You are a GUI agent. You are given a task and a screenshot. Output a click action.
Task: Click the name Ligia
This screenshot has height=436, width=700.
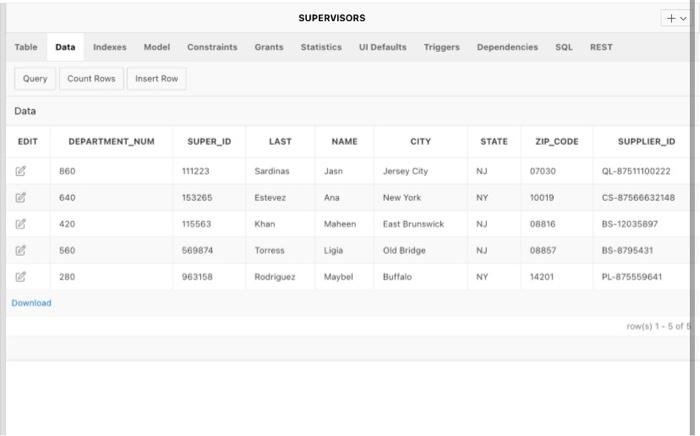pos(333,250)
